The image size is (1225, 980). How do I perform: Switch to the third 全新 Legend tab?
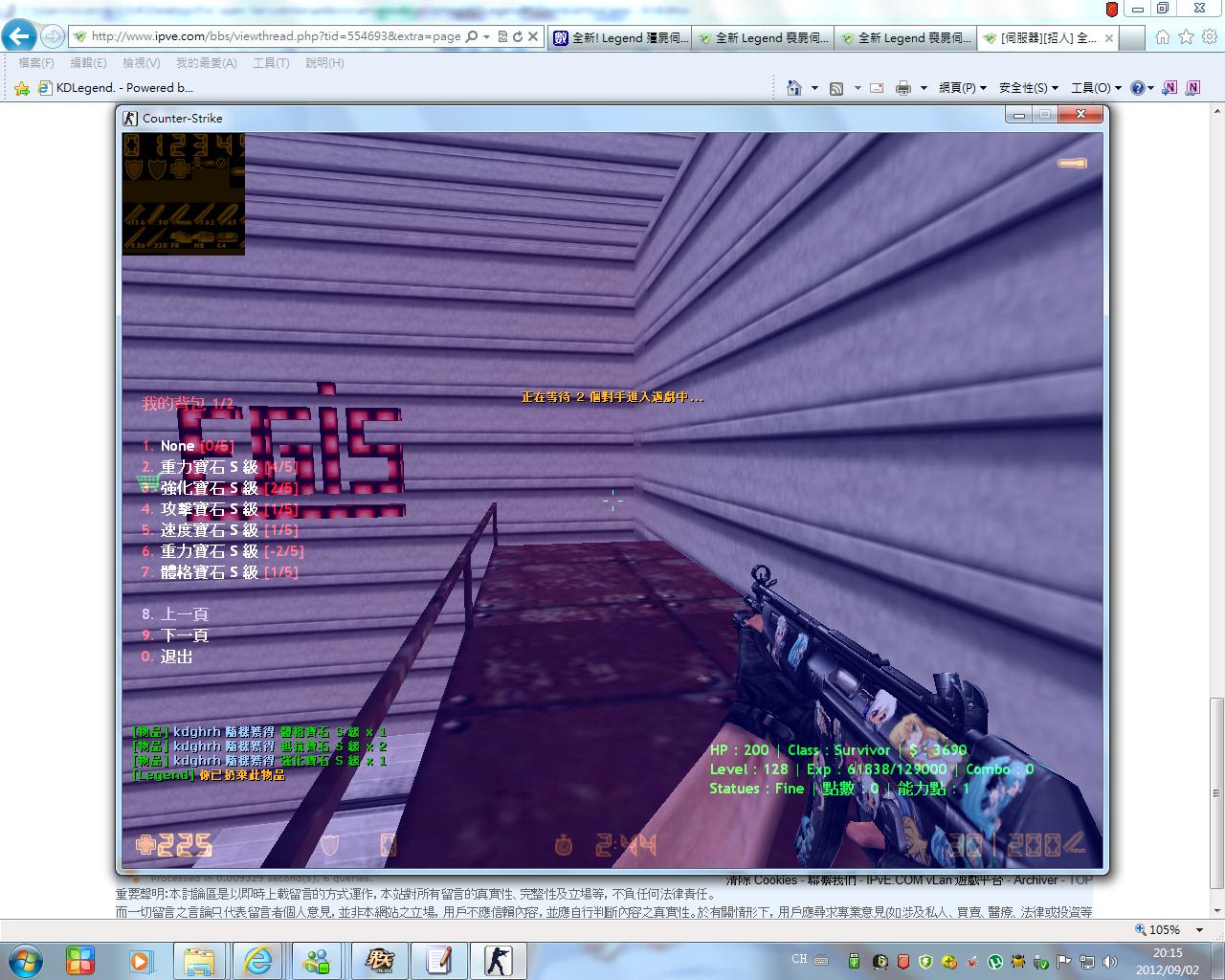coord(905,38)
